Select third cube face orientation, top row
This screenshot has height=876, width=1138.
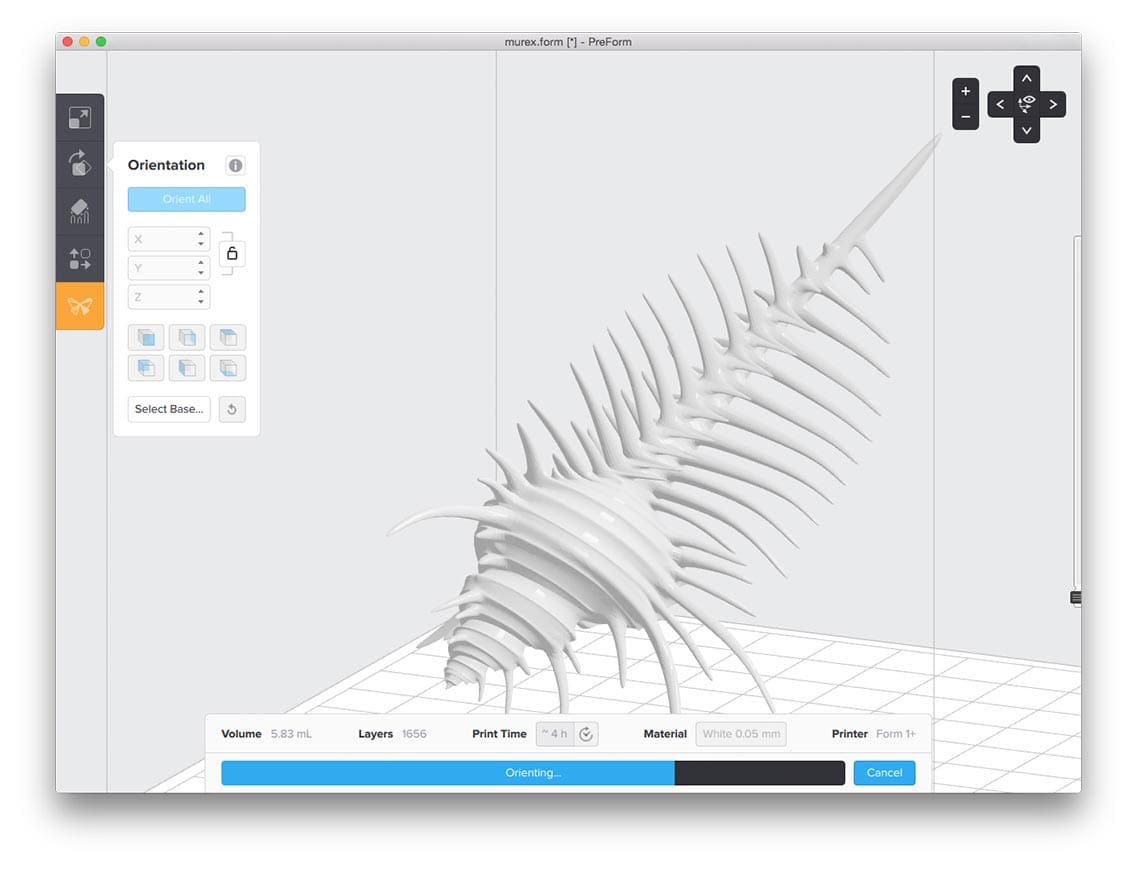pos(228,337)
